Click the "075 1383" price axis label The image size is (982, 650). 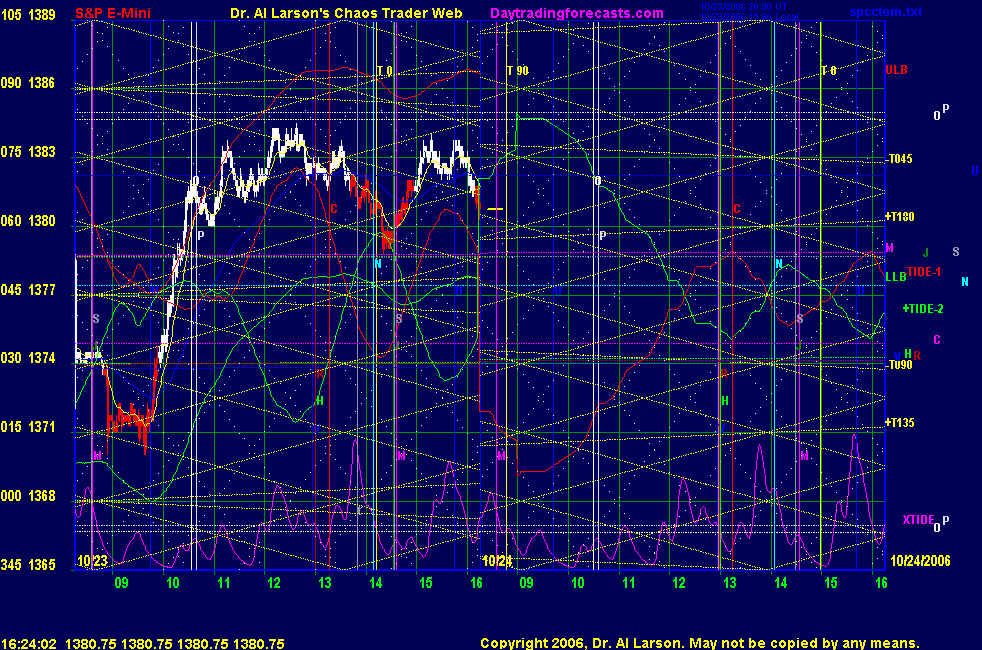tap(28, 152)
